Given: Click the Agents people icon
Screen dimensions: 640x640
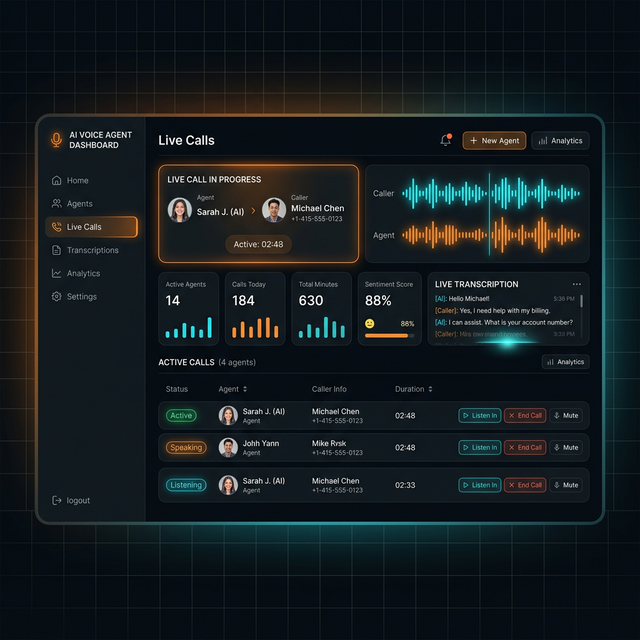Looking at the screenshot, I should point(56,203).
